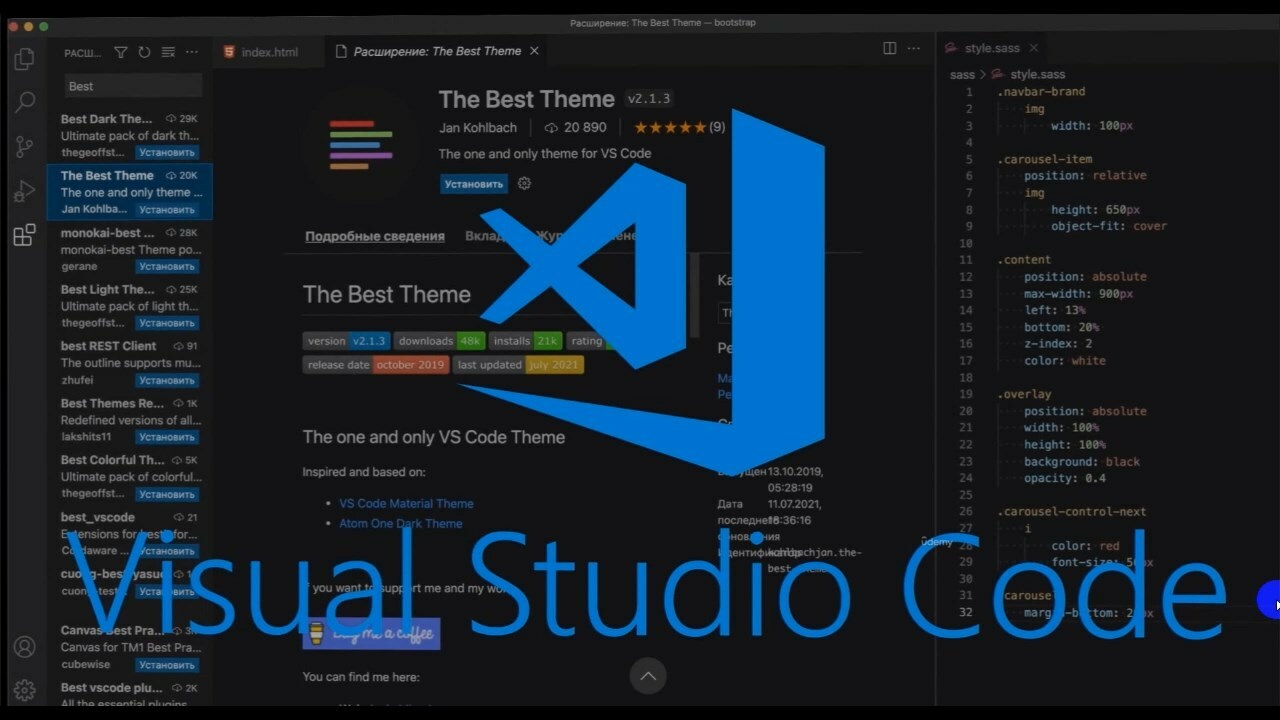Click the downloads 48k badge
The height and width of the screenshot is (720, 1280).
pyautogui.click(x=440, y=341)
